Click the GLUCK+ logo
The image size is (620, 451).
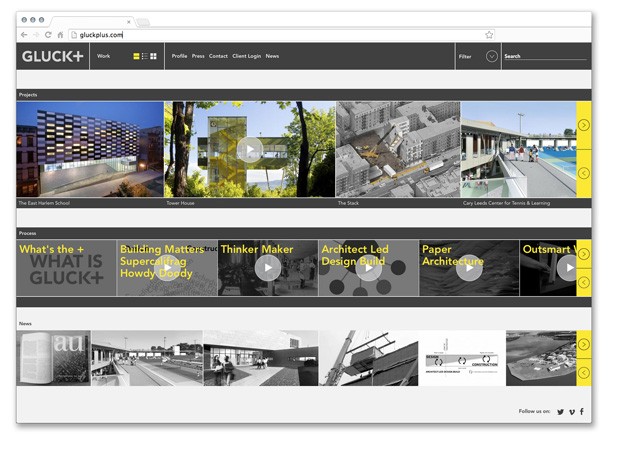click(53, 57)
